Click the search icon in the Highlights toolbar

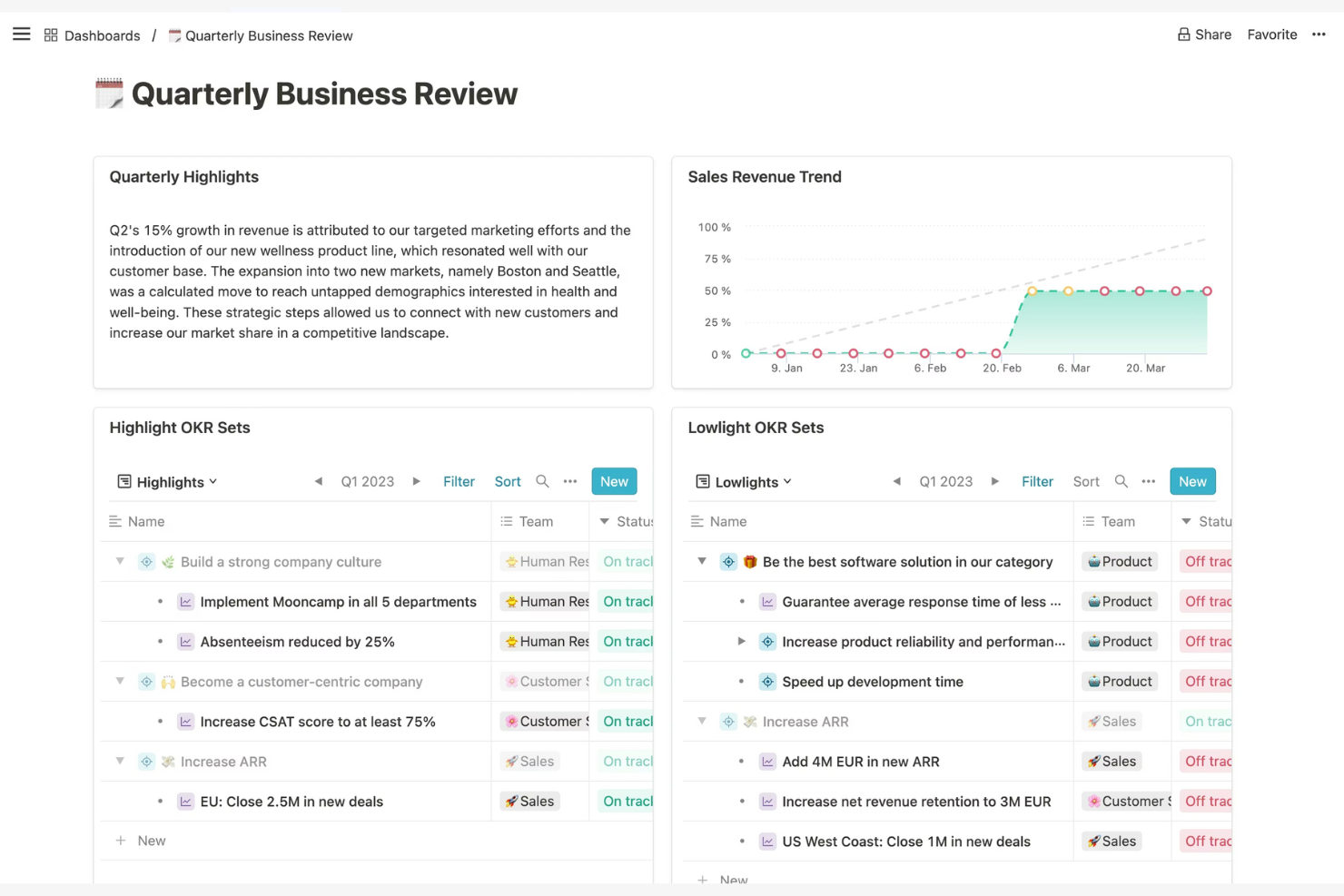[542, 481]
